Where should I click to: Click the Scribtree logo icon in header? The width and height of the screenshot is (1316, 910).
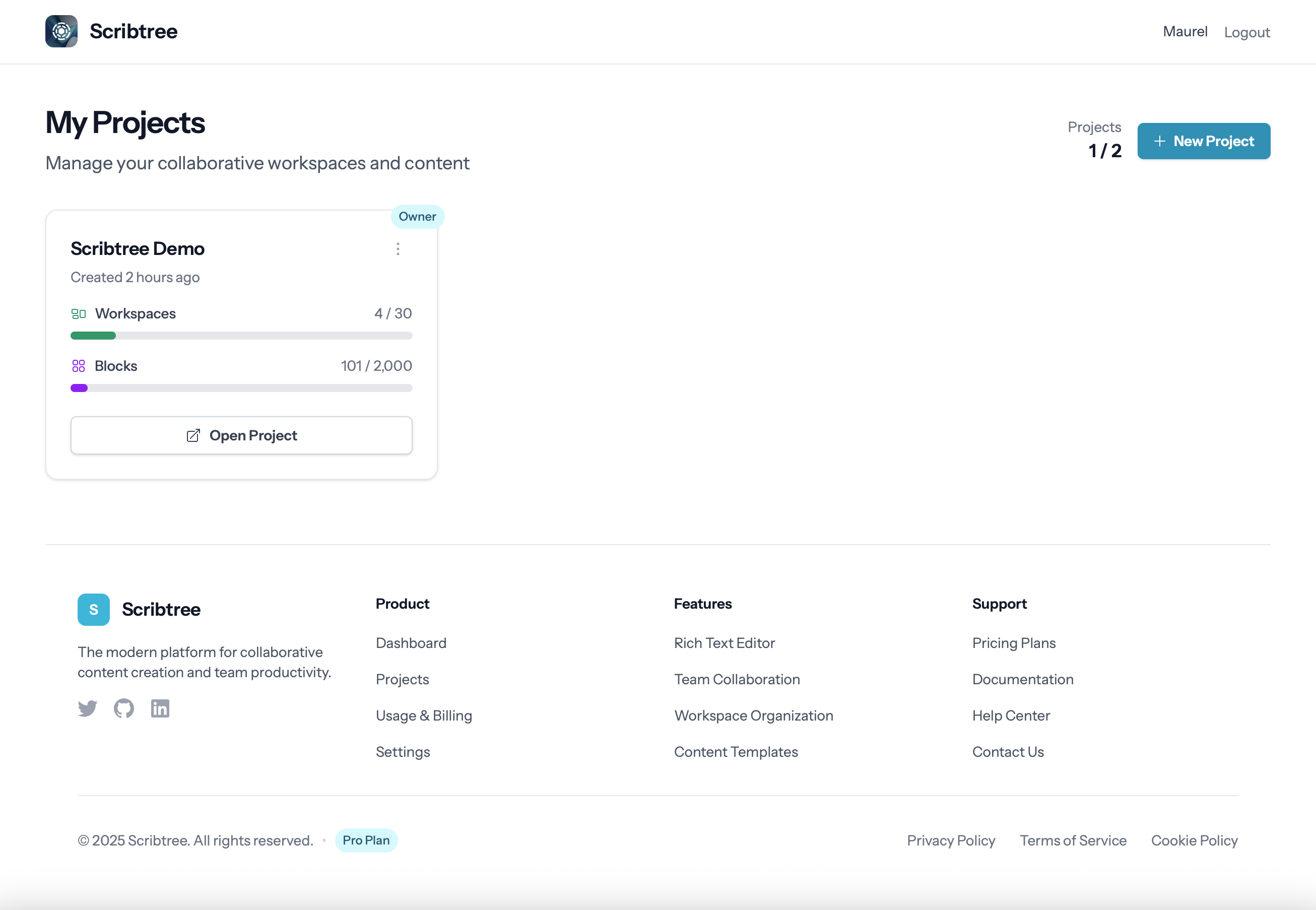click(61, 31)
